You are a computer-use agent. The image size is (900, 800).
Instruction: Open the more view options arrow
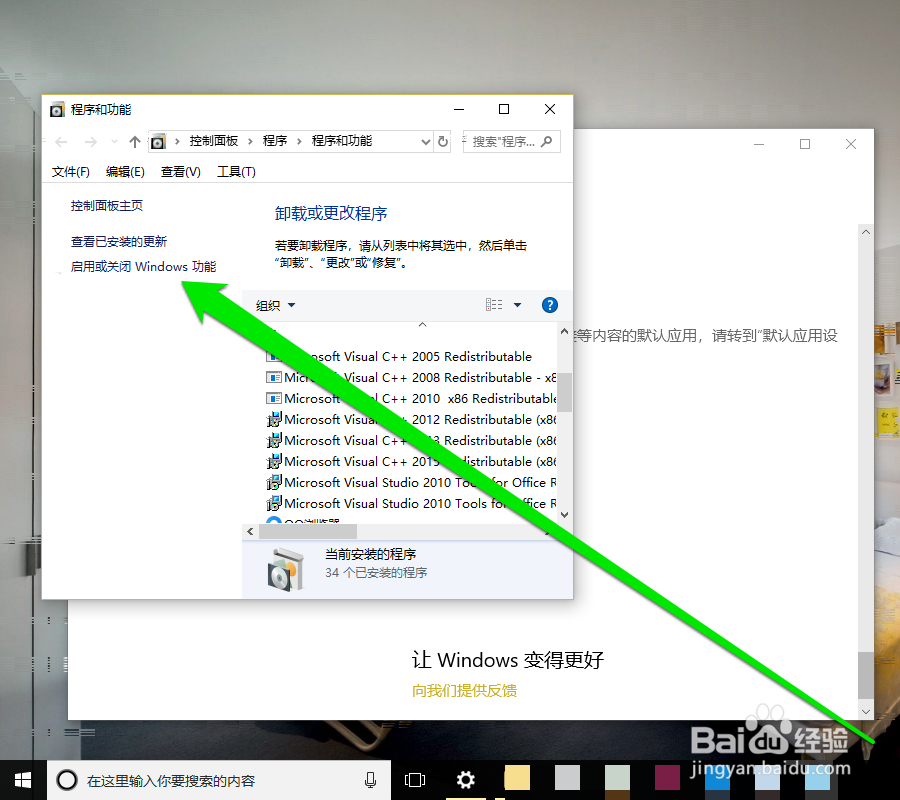(517, 305)
